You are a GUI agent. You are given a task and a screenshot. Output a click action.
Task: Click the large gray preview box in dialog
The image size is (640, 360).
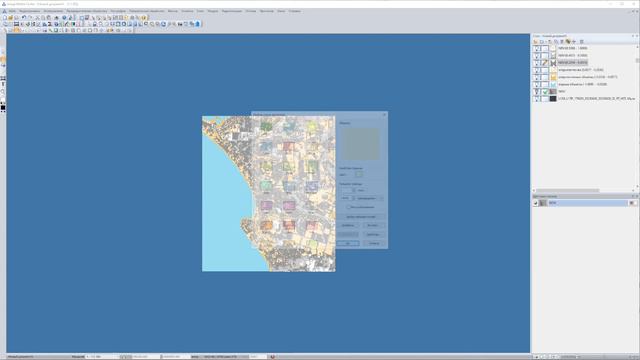pyautogui.click(x=360, y=144)
